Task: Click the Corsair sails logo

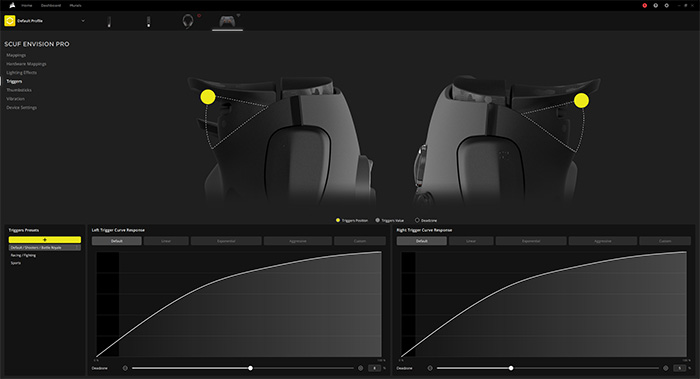Action: coord(11,5)
